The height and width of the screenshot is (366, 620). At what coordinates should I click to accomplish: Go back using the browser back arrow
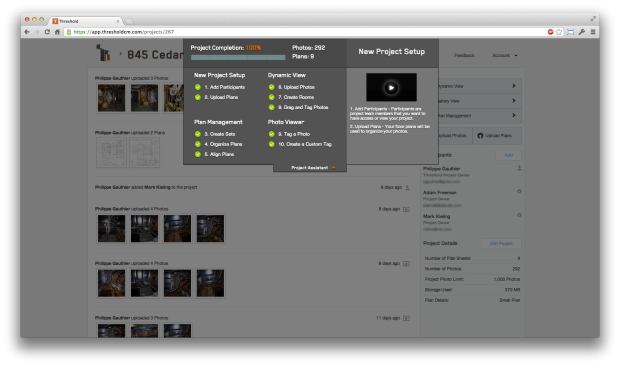(x=27, y=32)
